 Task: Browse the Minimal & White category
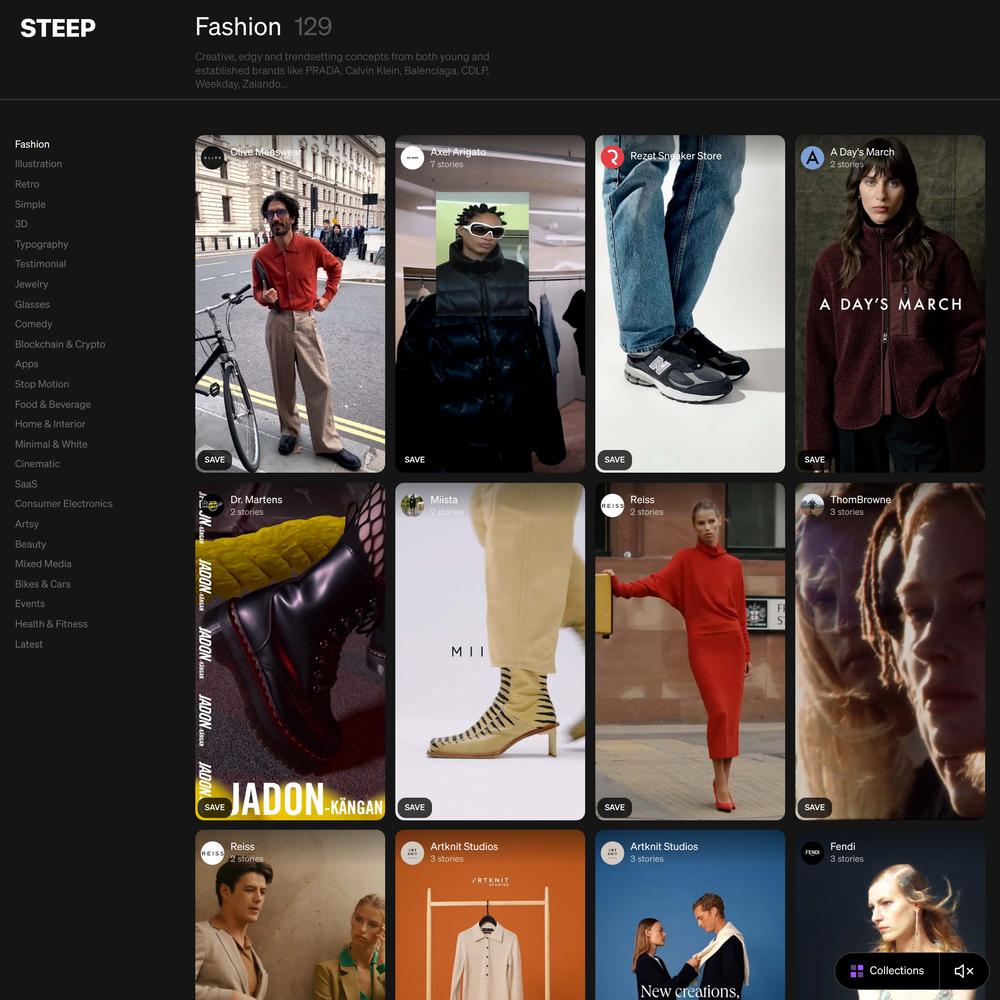[51, 445]
